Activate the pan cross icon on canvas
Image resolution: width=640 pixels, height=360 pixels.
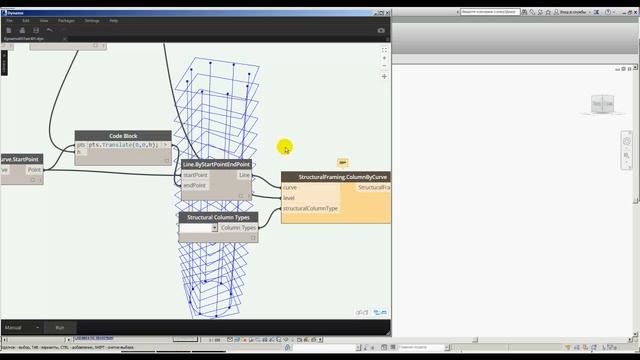384,76
